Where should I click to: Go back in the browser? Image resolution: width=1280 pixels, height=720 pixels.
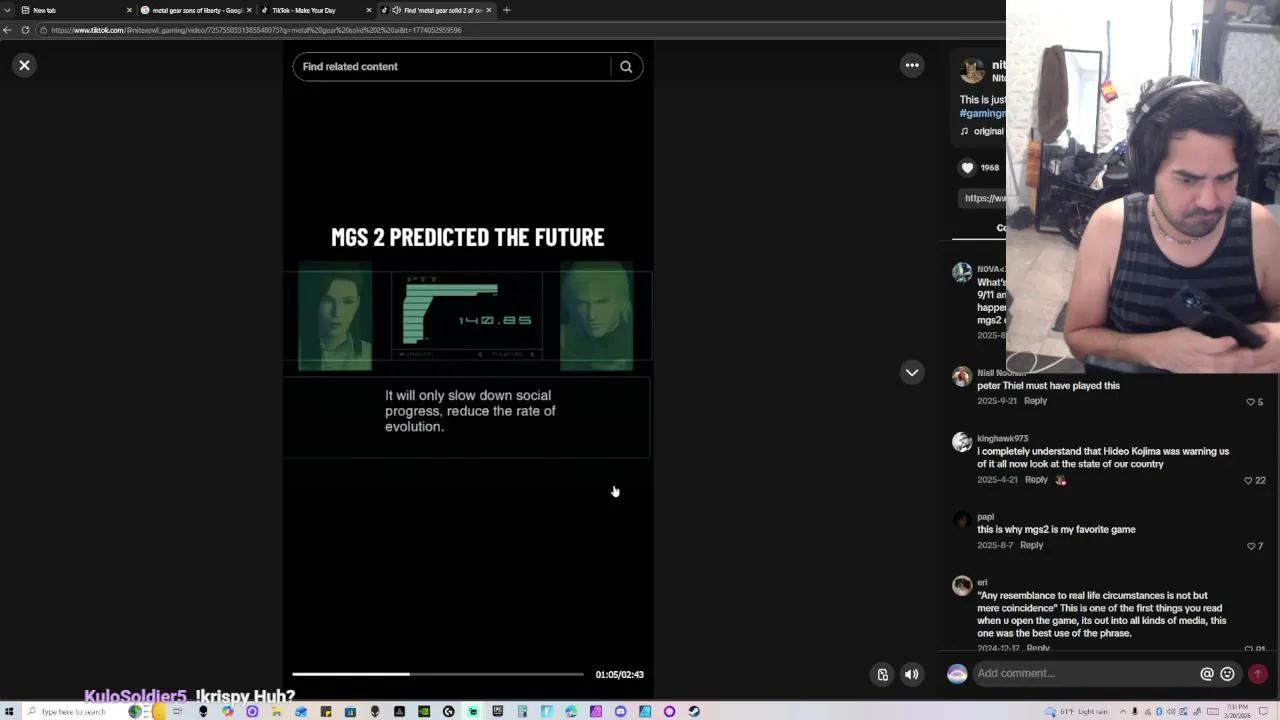point(7,30)
